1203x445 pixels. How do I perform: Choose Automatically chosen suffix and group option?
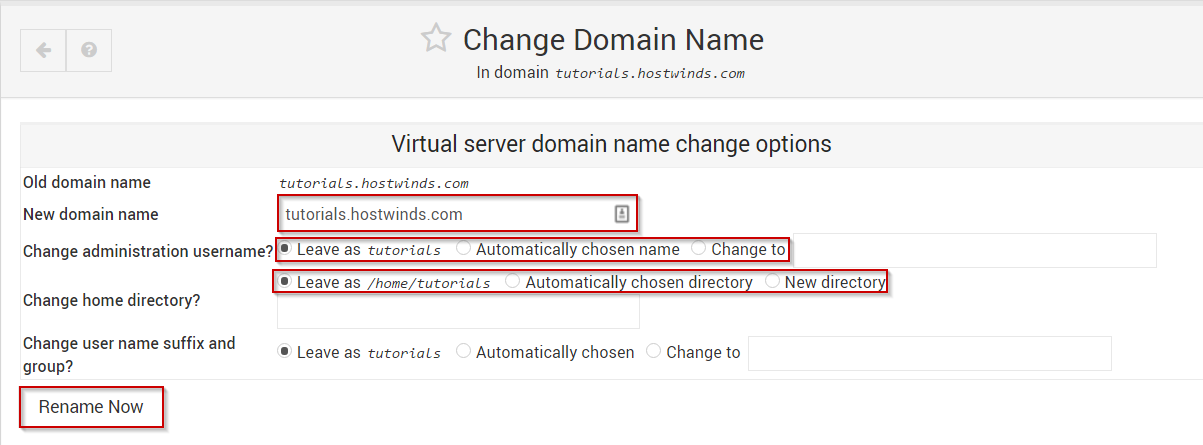tap(463, 352)
